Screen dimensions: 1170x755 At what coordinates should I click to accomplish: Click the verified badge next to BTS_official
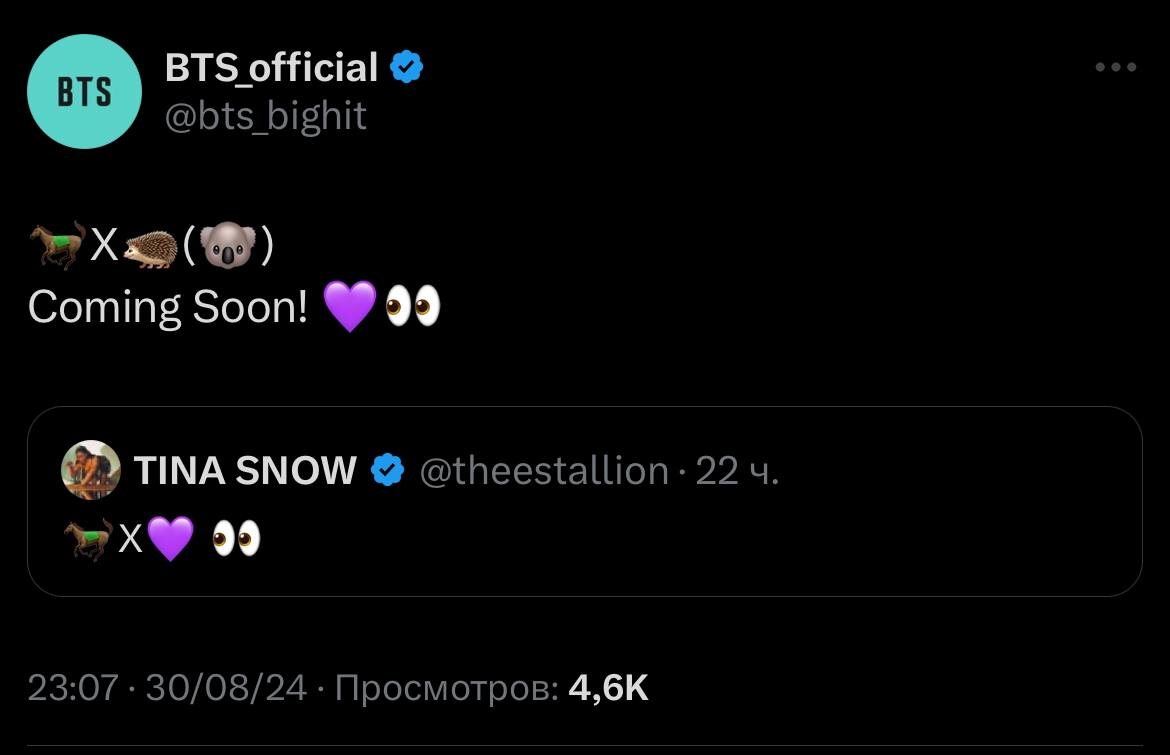point(408,66)
